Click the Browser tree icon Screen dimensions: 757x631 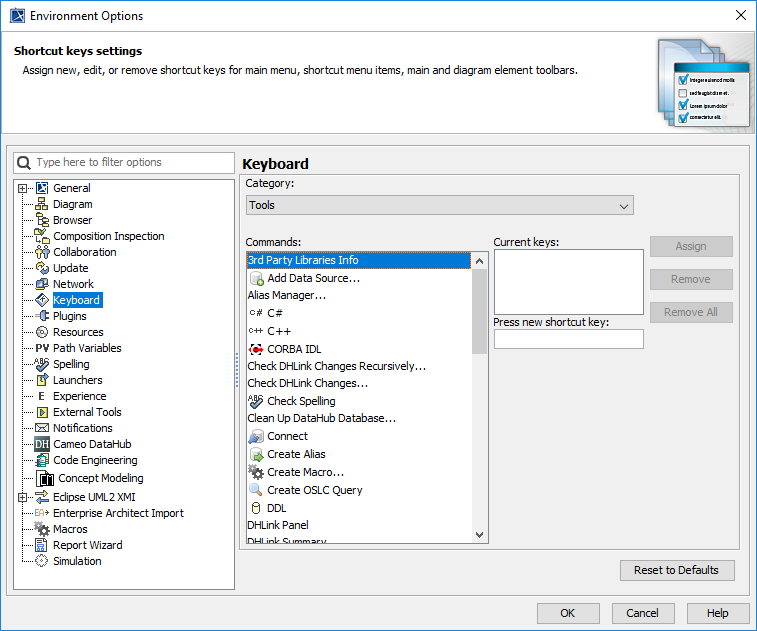42,220
